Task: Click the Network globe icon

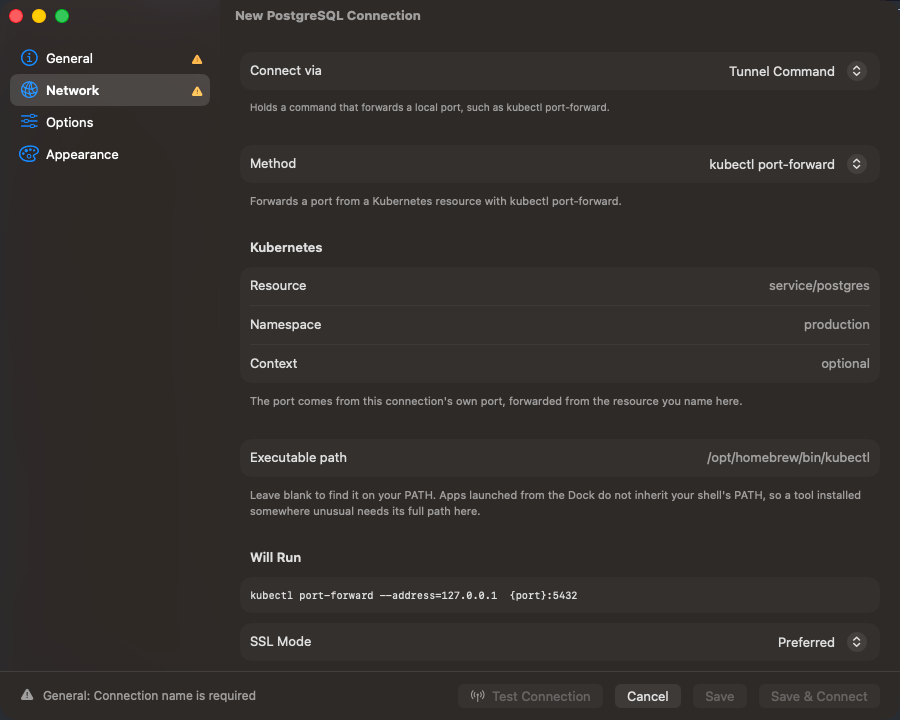Action: click(x=29, y=90)
